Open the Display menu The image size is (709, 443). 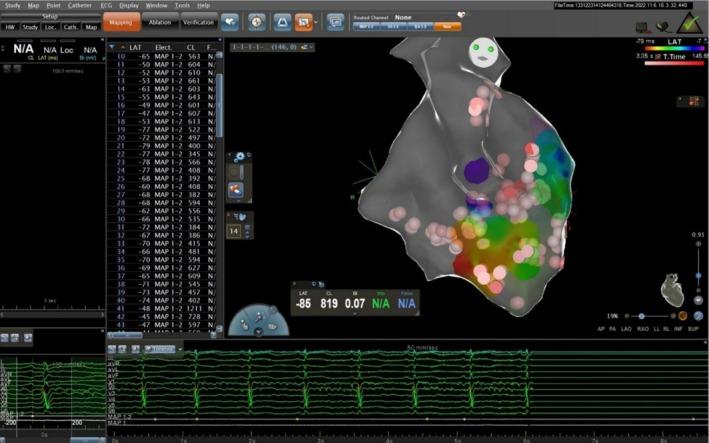point(128,6)
